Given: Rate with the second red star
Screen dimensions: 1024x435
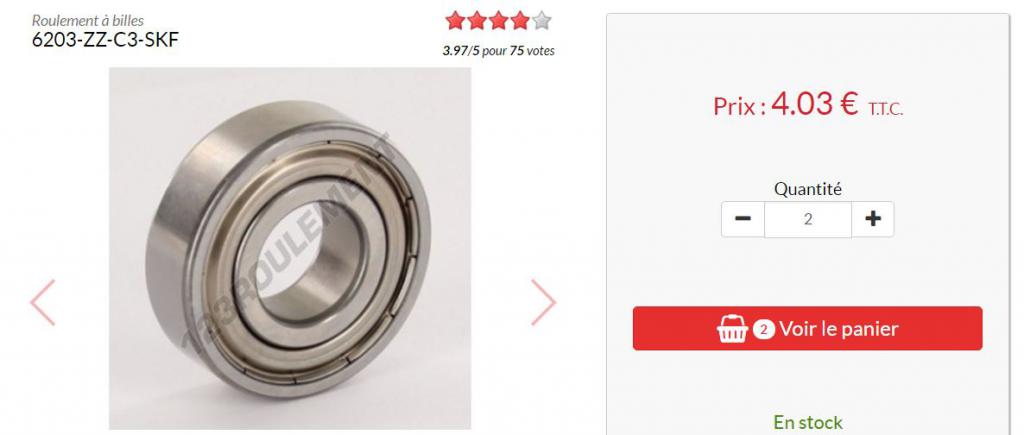Looking at the screenshot, I should pos(477,21).
